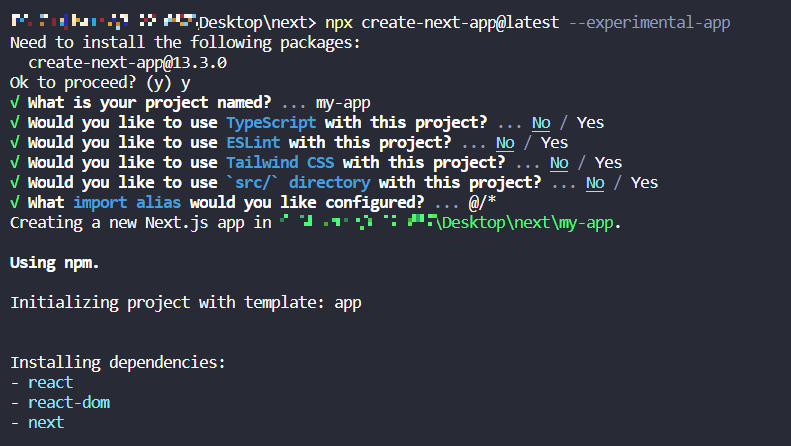This screenshot has width=791, height=446.
Task: Click 'Need to install the following packages:' line
Action: pos(185,42)
